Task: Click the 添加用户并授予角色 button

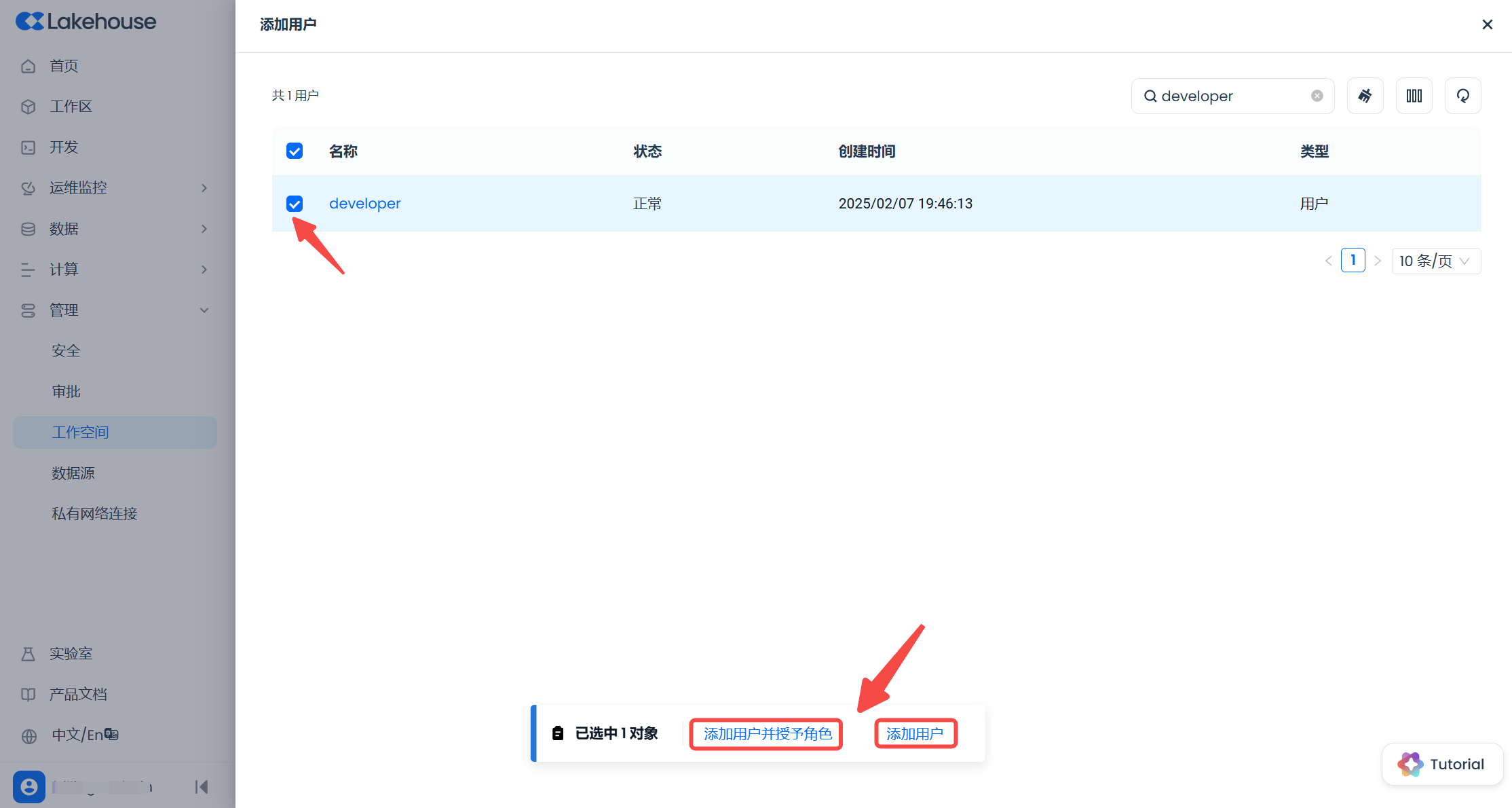Action: 767,734
